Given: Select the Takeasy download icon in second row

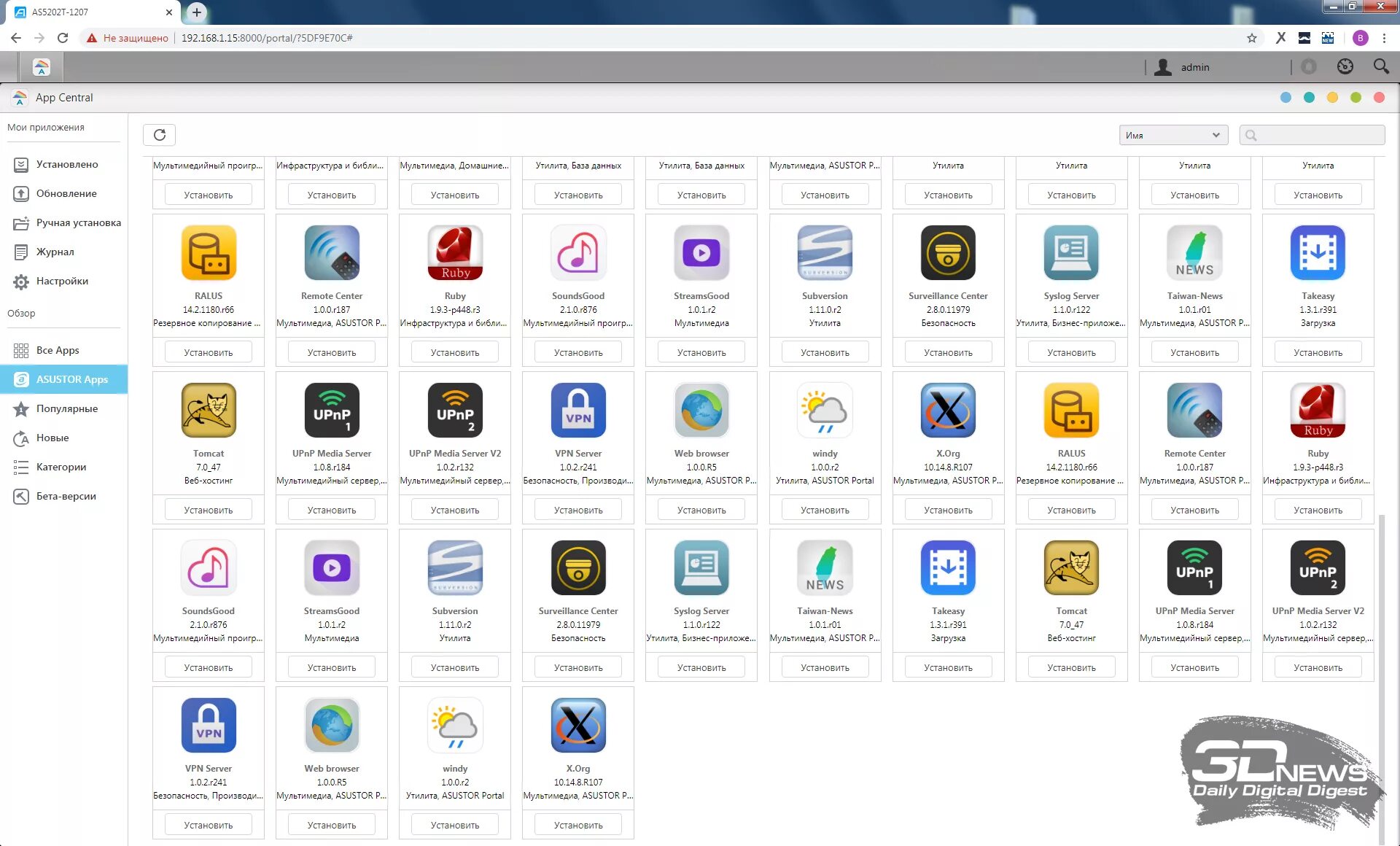Looking at the screenshot, I should click(x=1317, y=252).
